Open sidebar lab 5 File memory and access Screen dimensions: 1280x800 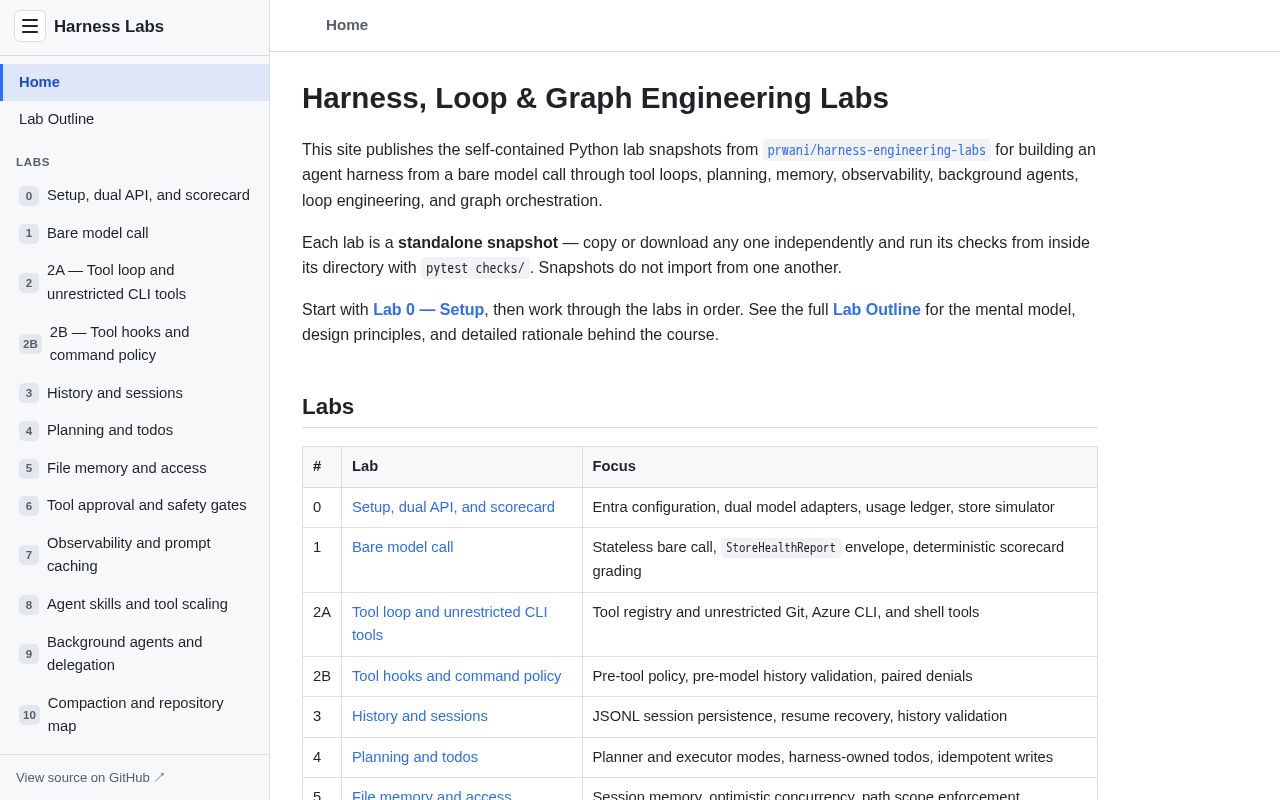coord(135,468)
